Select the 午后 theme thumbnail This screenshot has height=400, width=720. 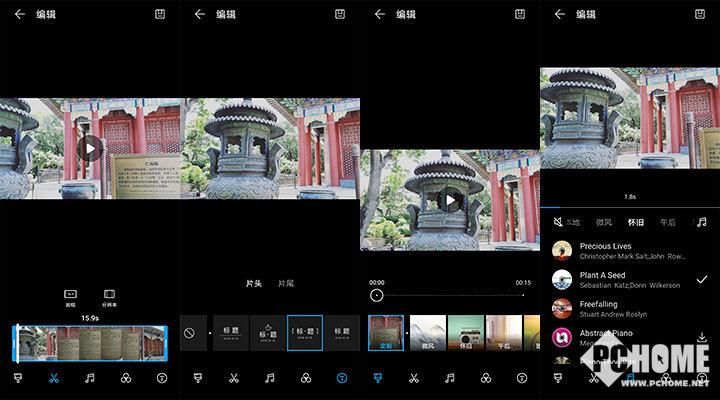coord(504,333)
